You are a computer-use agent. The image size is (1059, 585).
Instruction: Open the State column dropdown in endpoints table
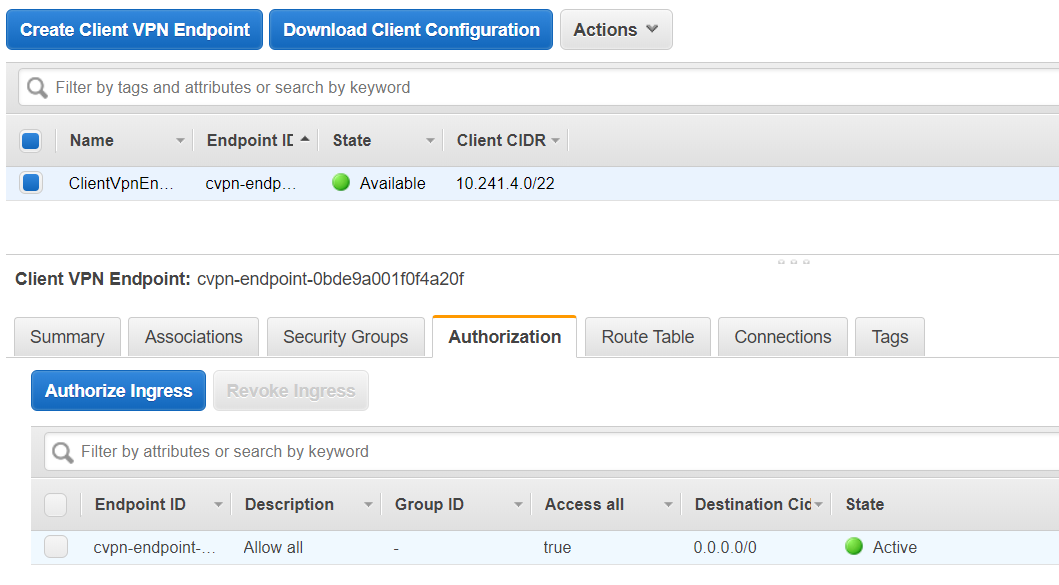430,141
